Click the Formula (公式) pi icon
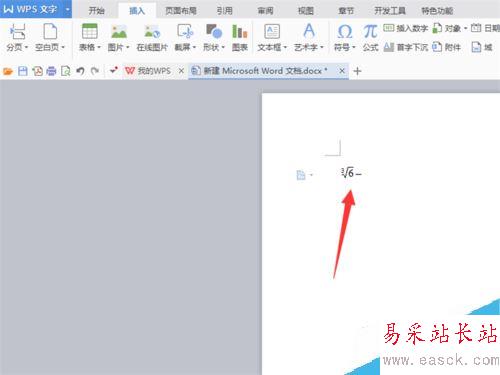500x375 pixels. 370,32
